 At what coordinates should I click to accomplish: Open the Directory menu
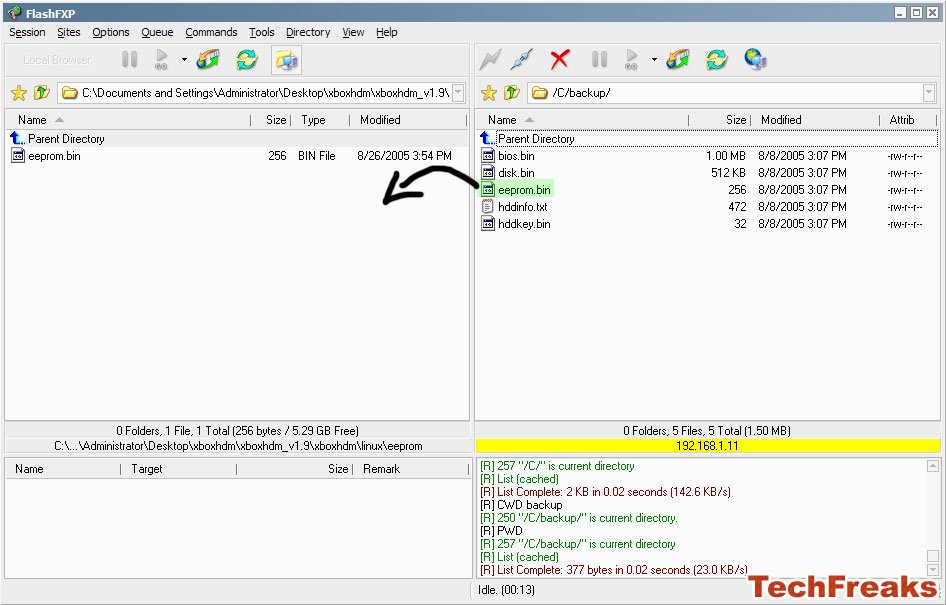[308, 33]
